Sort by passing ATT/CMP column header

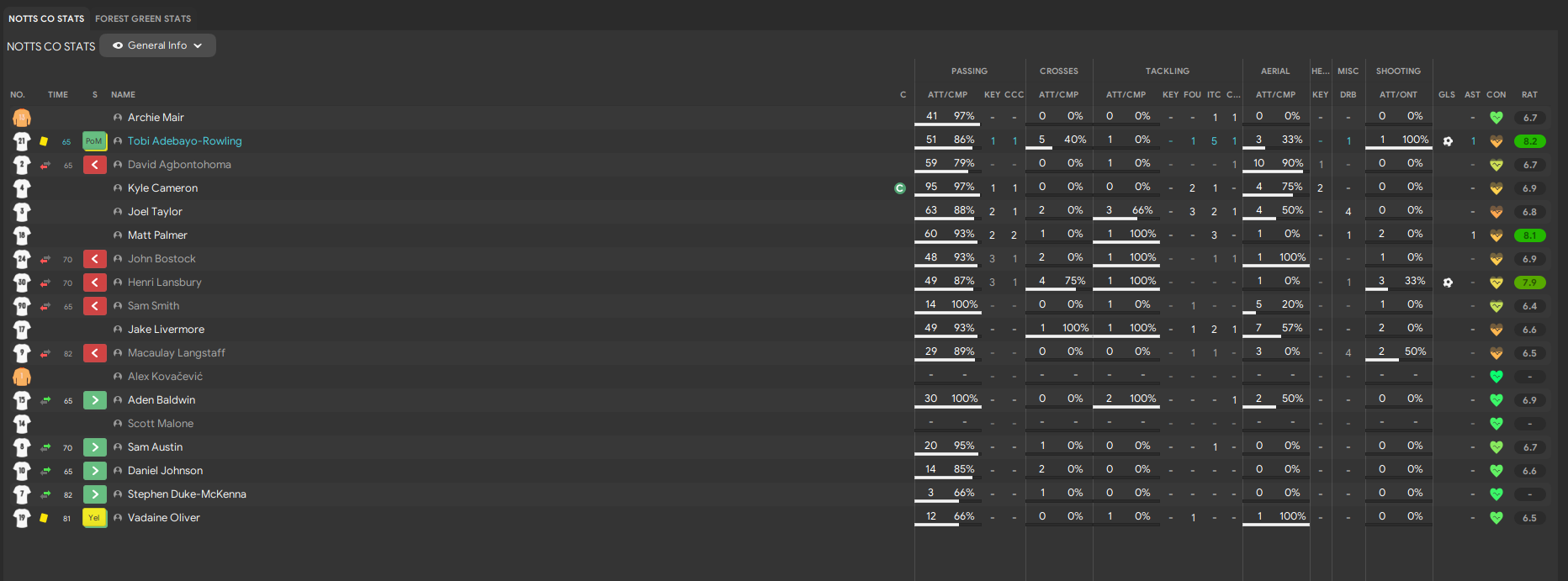point(947,95)
